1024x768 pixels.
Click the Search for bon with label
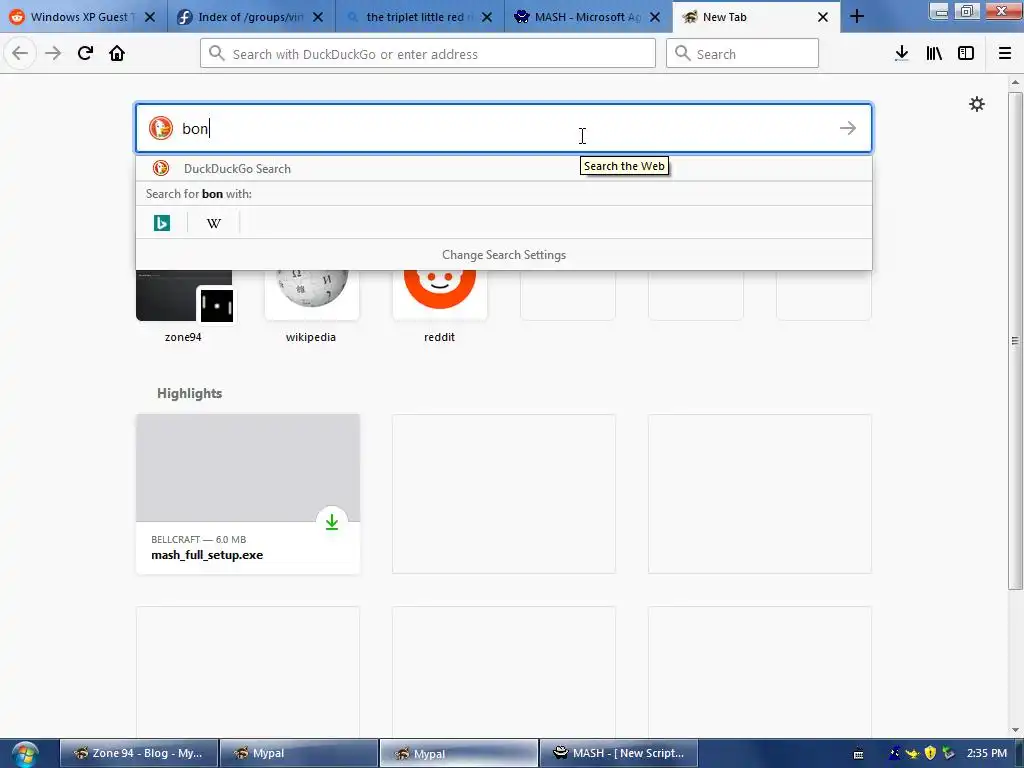(199, 194)
